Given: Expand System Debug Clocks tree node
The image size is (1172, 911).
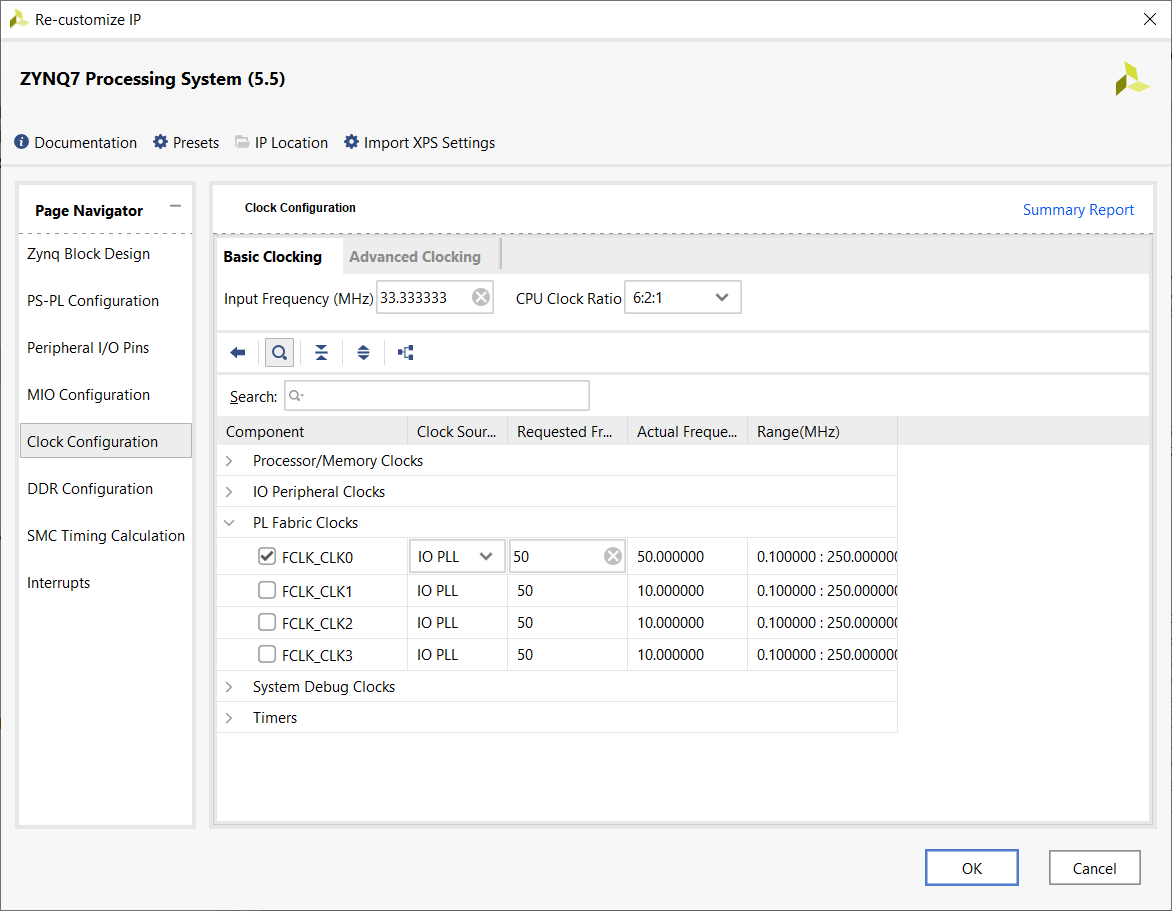Looking at the screenshot, I should (229, 687).
